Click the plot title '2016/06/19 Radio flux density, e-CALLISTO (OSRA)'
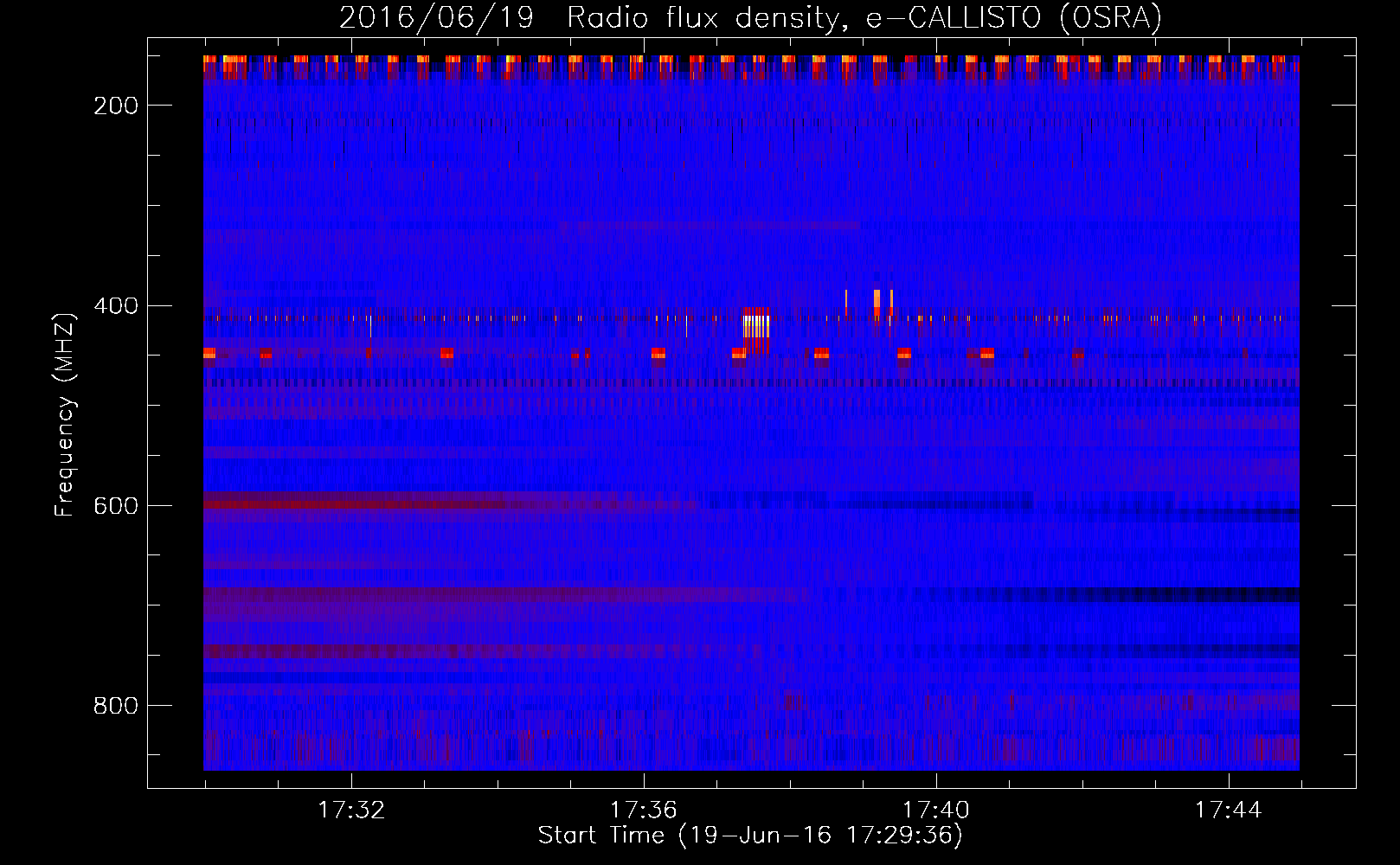 coord(750,17)
